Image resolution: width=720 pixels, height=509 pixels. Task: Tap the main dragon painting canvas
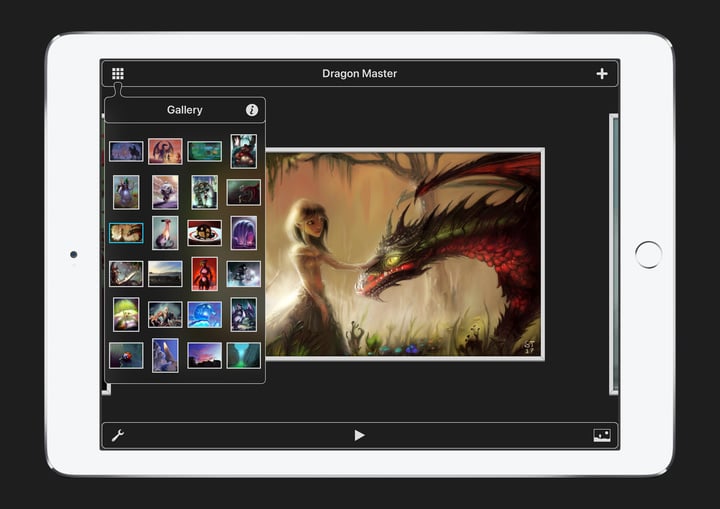click(x=405, y=254)
